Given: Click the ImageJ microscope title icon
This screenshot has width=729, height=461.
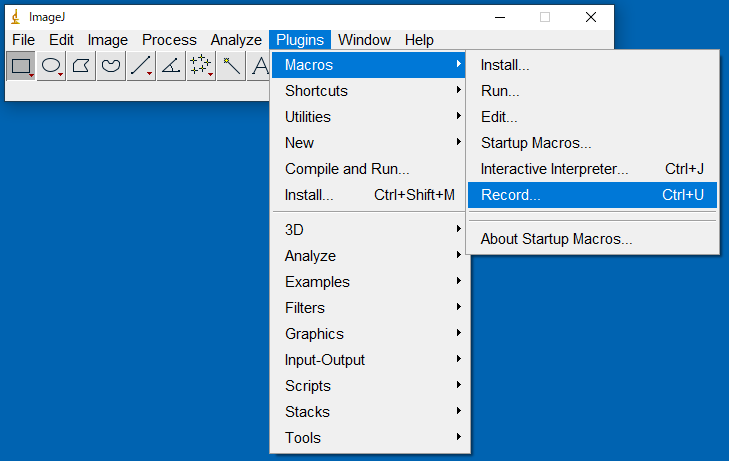Looking at the screenshot, I should click(x=16, y=17).
